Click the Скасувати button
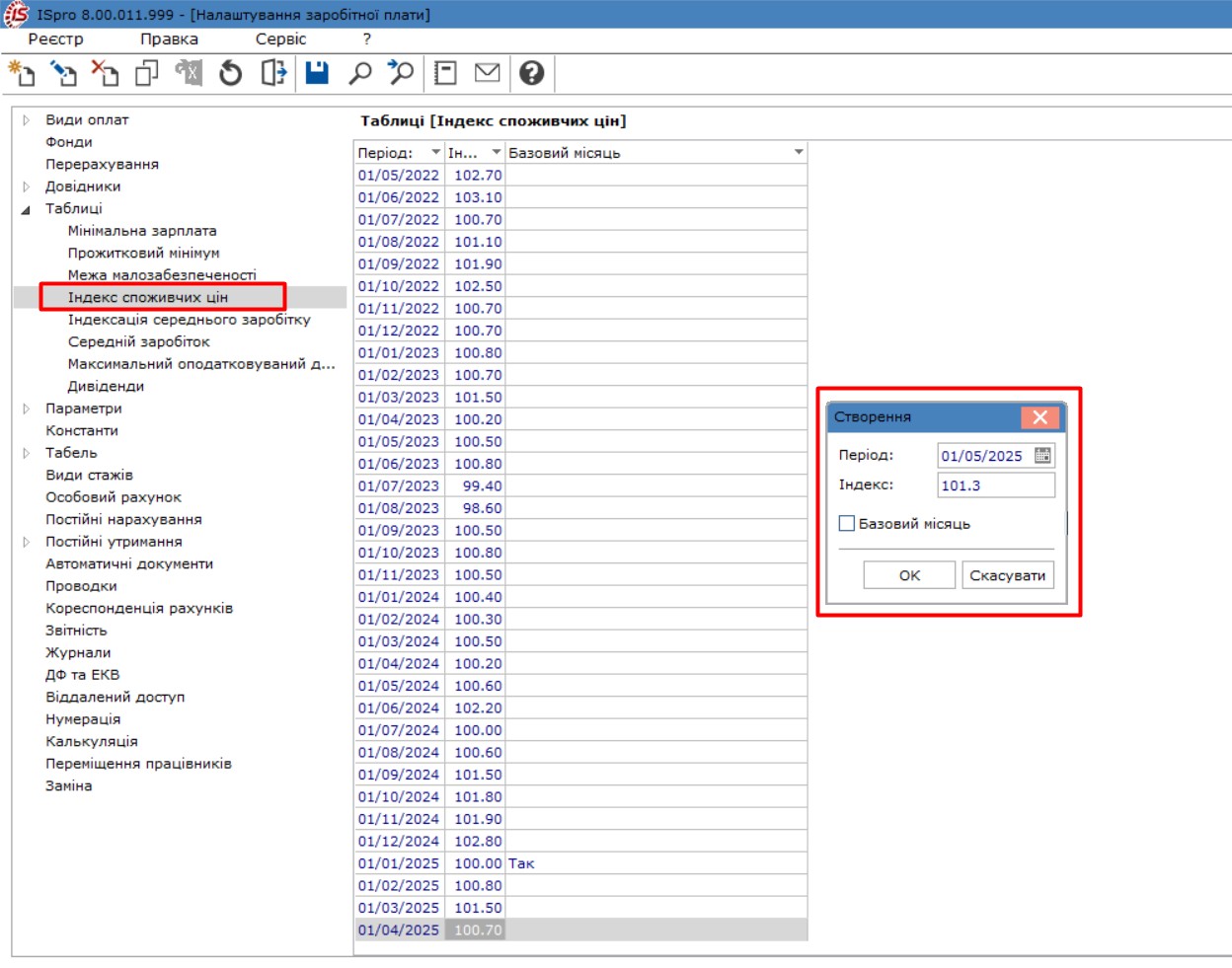The image size is (1232, 968). click(1007, 575)
